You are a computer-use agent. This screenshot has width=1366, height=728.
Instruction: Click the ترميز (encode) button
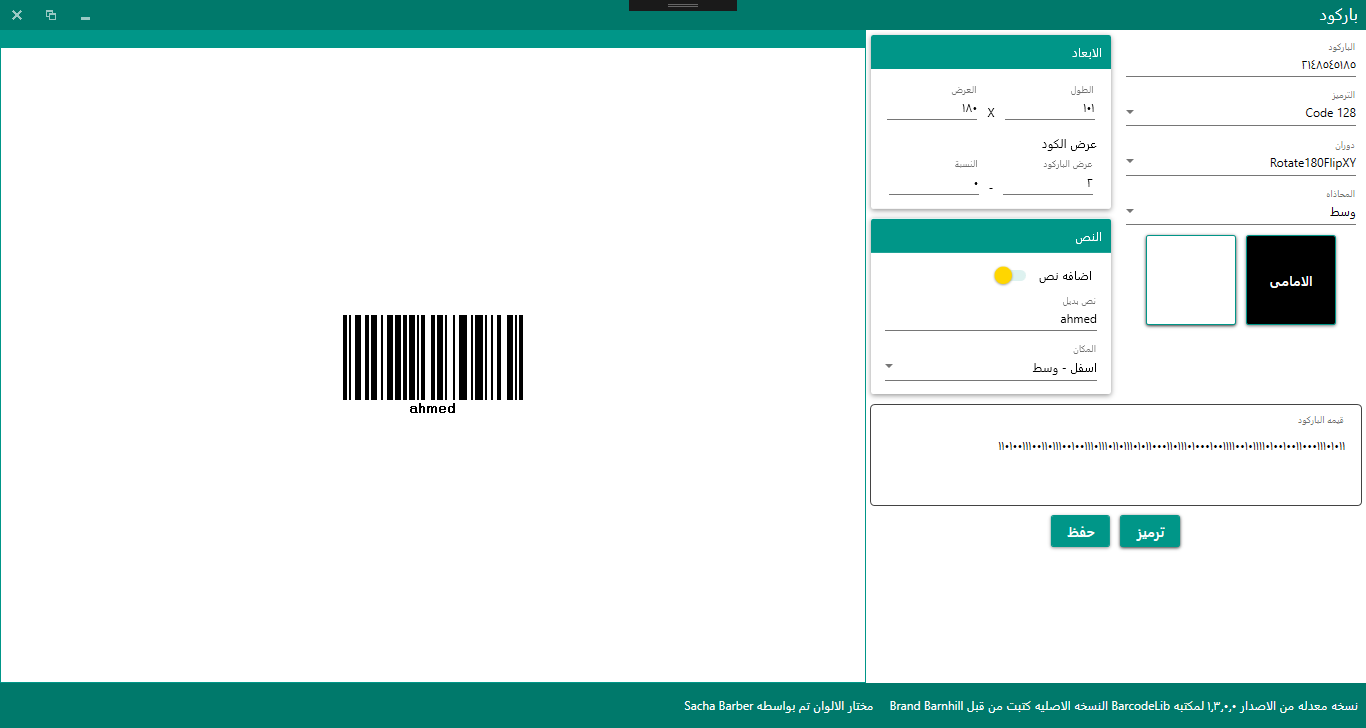[1150, 532]
